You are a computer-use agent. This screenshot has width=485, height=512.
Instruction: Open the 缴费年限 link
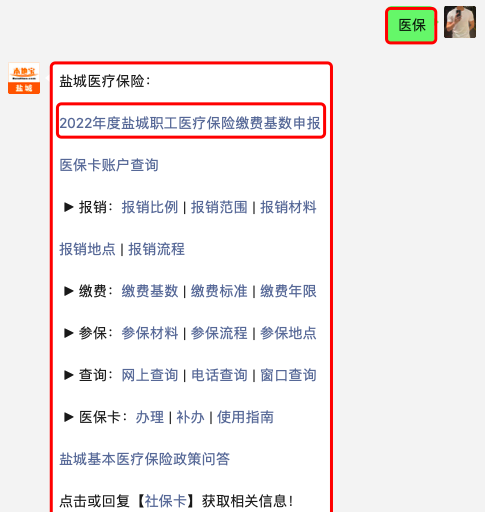[x=288, y=291]
